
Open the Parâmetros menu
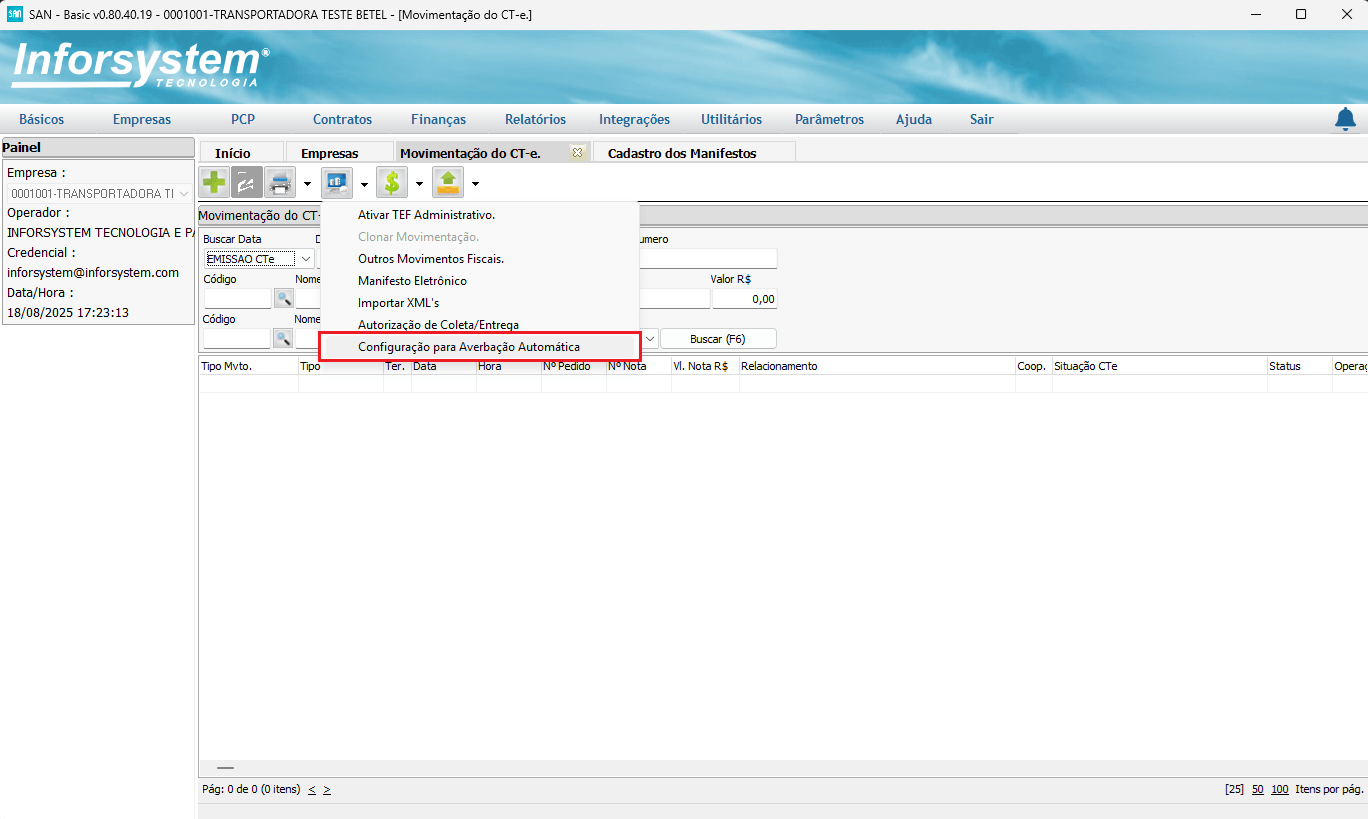tap(829, 119)
